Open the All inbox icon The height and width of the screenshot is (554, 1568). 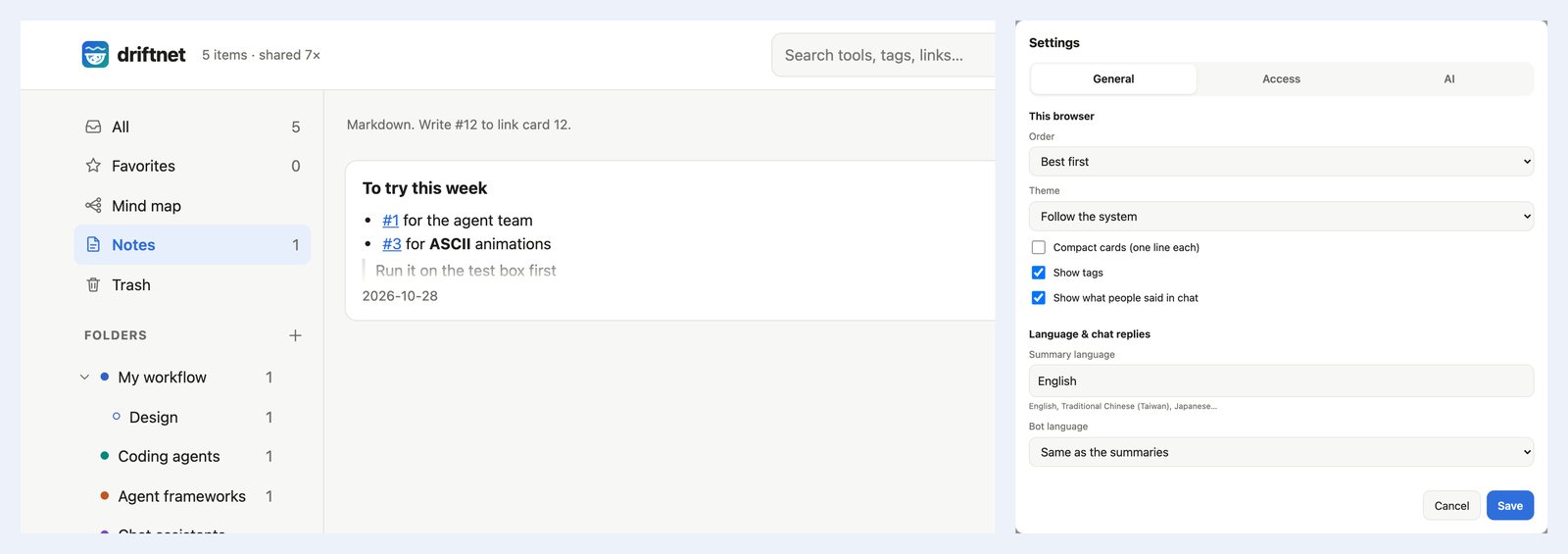(93, 126)
